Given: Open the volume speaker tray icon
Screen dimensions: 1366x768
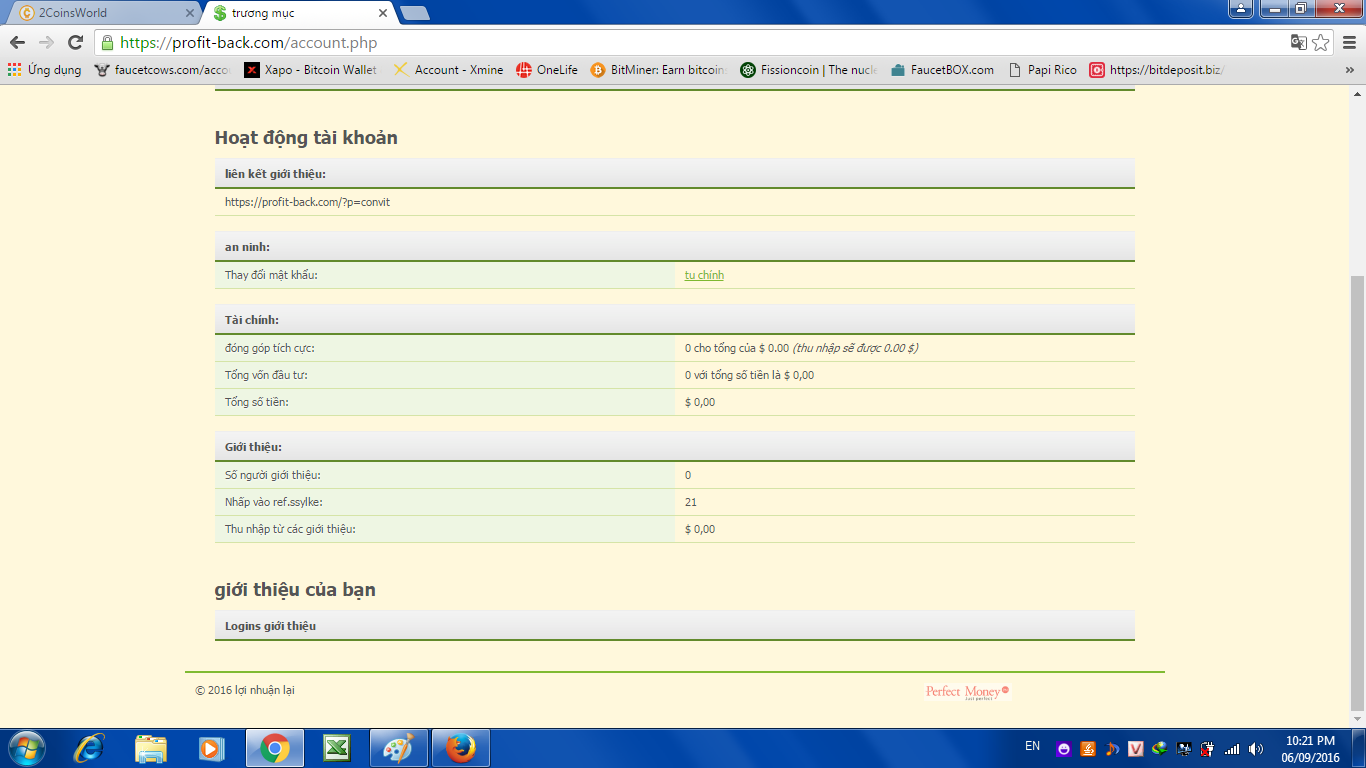Looking at the screenshot, I should (x=1256, y=748).
